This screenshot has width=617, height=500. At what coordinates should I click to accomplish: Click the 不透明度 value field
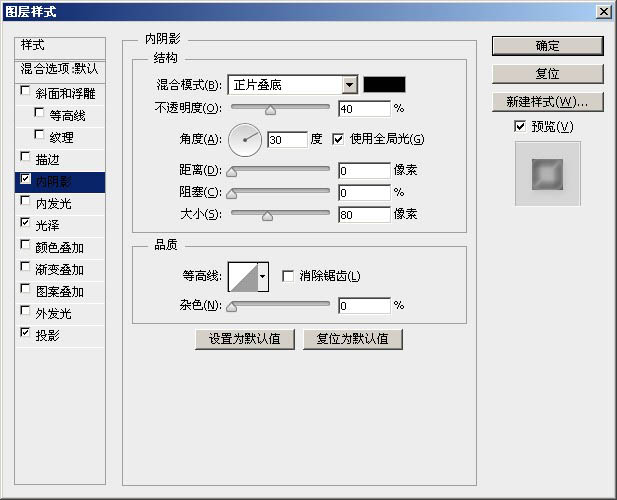pyautogui.click(x=364, y=109)
